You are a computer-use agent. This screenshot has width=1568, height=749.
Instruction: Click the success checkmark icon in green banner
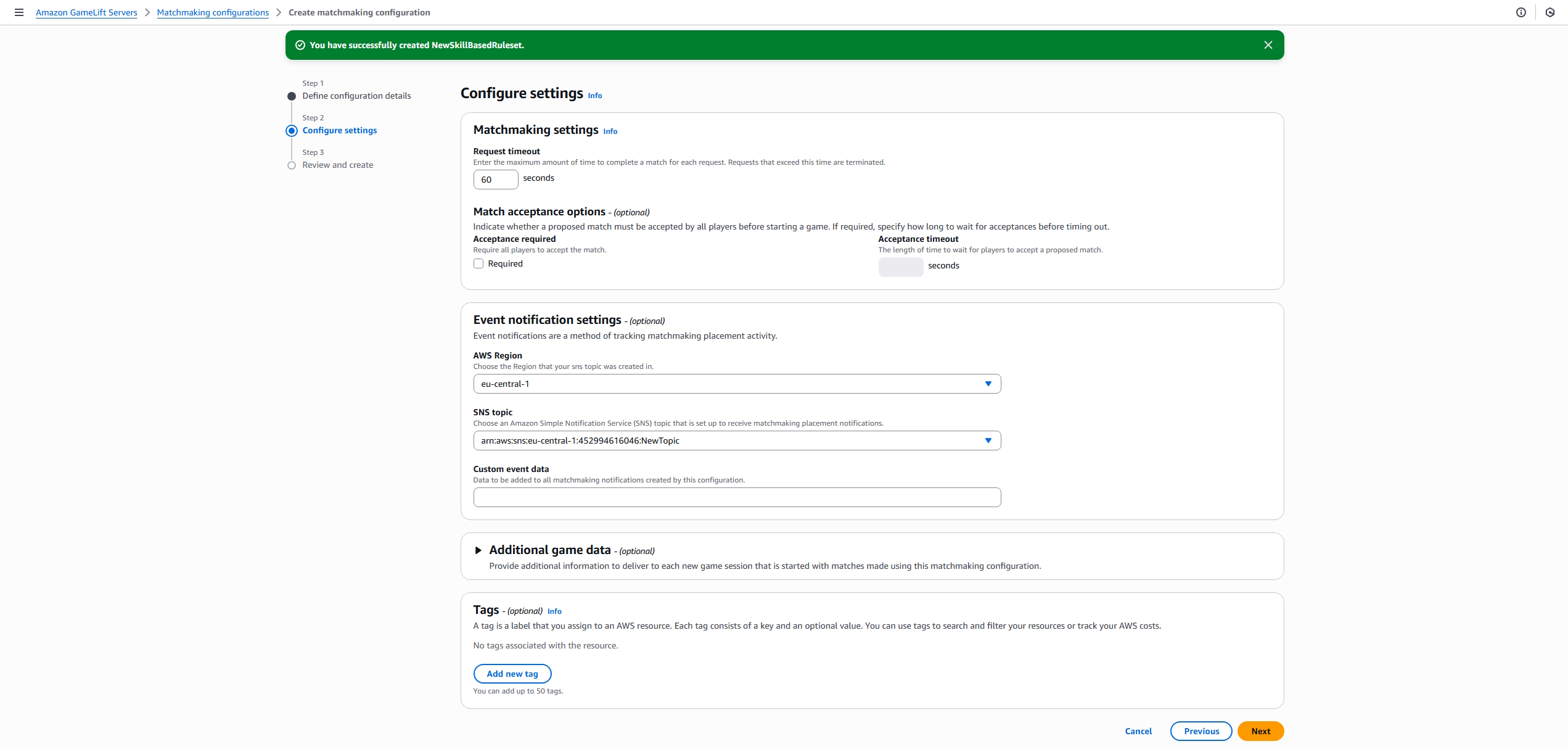point(300,44)
